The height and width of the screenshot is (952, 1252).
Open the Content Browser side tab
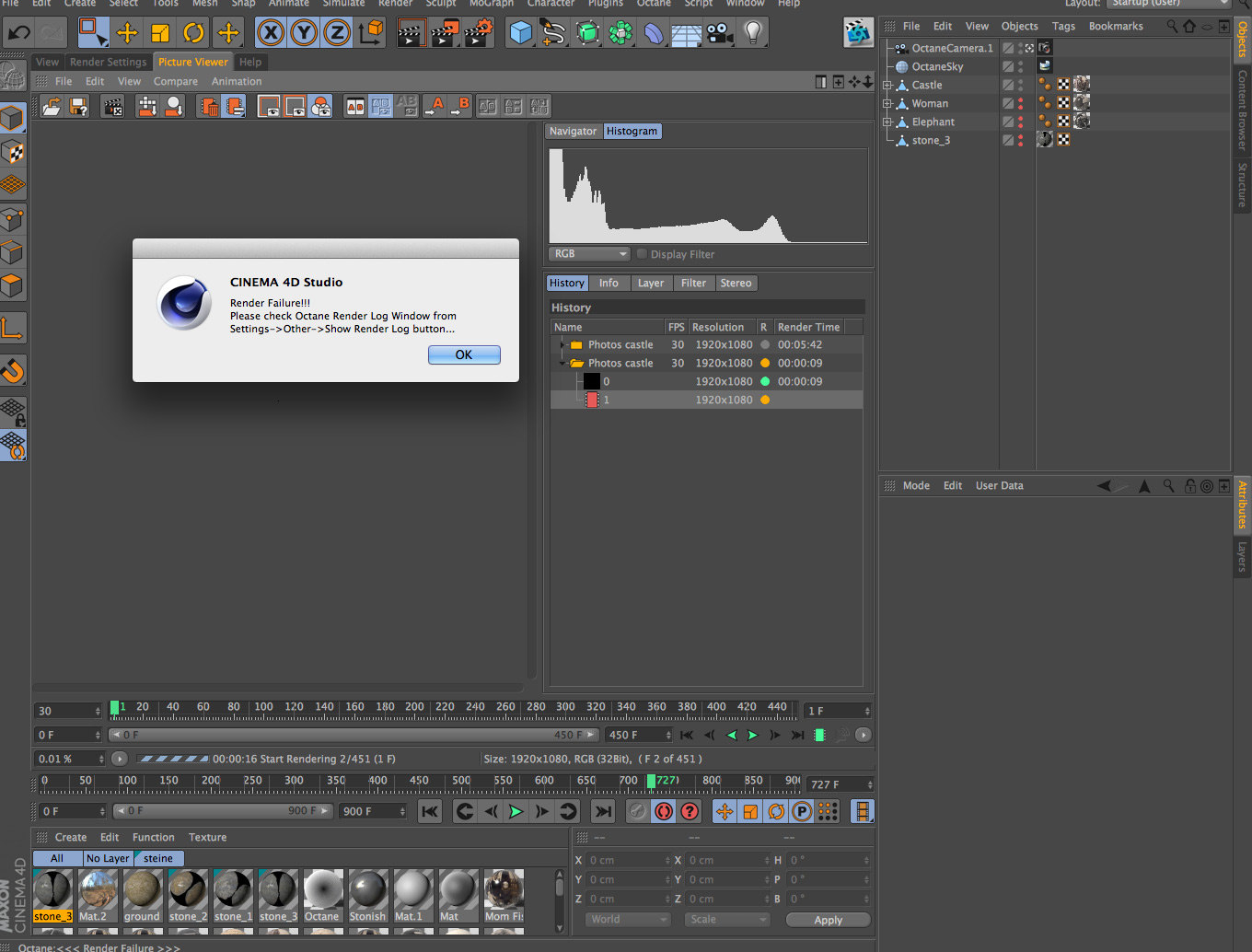[x=1242, y=110]
